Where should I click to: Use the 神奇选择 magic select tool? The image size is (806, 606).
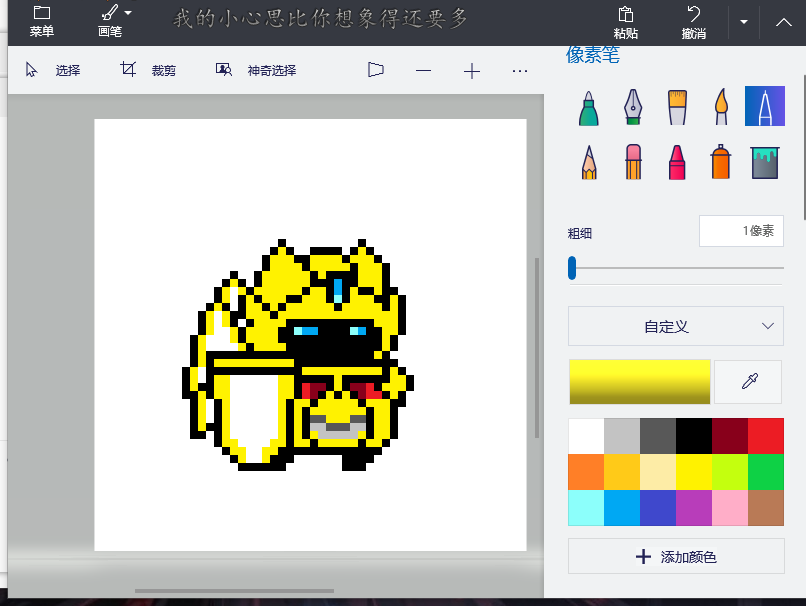(x=255, y=70)
